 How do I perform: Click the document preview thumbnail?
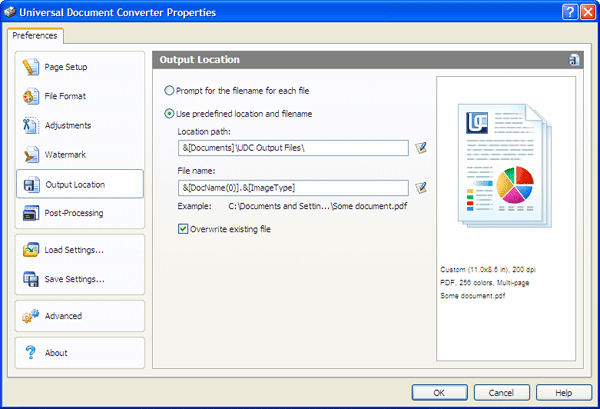(505, 166)
